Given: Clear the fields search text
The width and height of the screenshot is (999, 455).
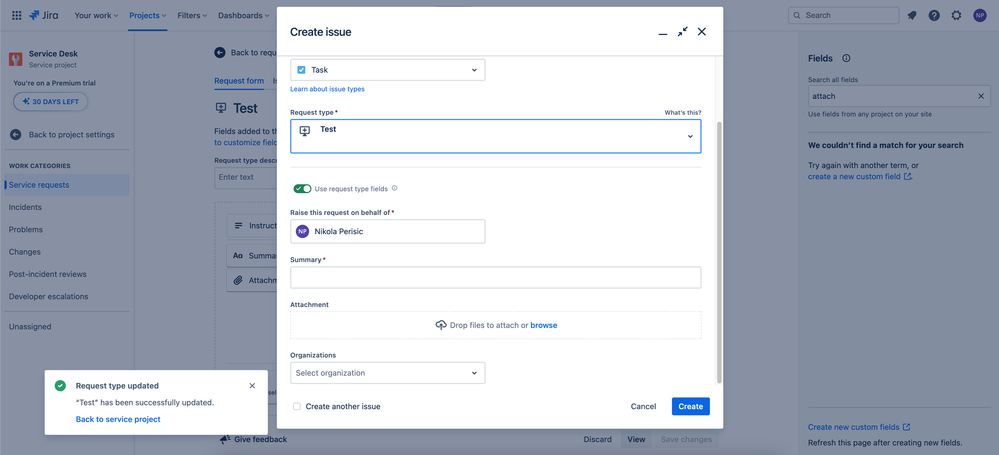Looking at the screenshot, I should click(981, 96).
